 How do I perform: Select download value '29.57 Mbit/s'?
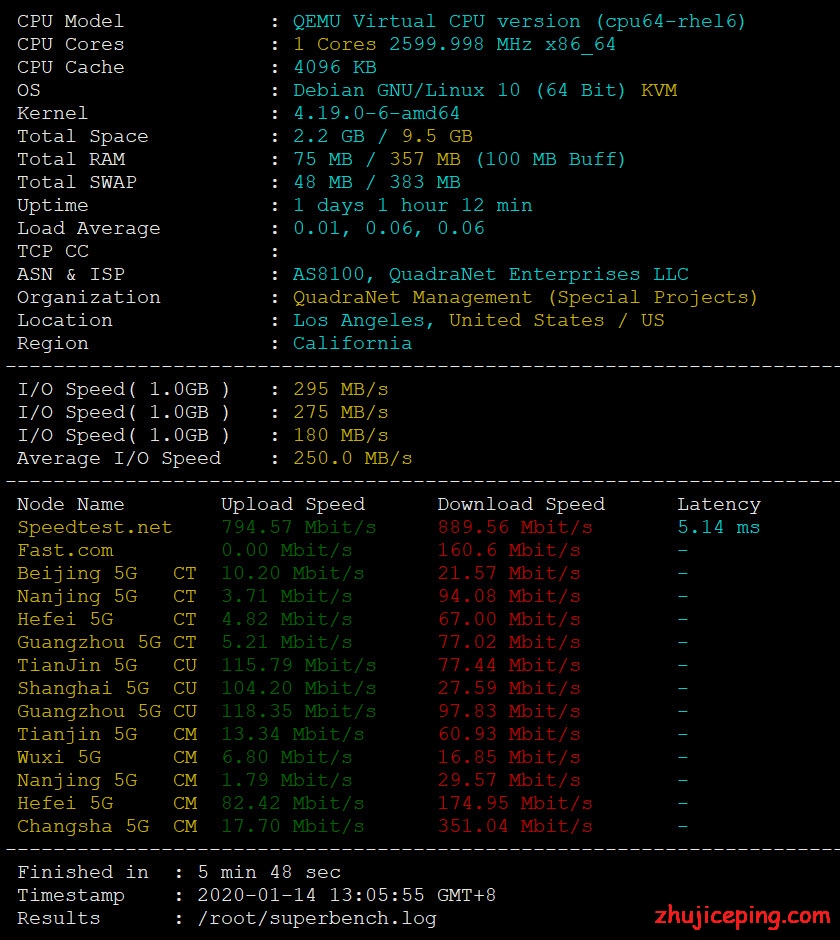click(509, 781)
